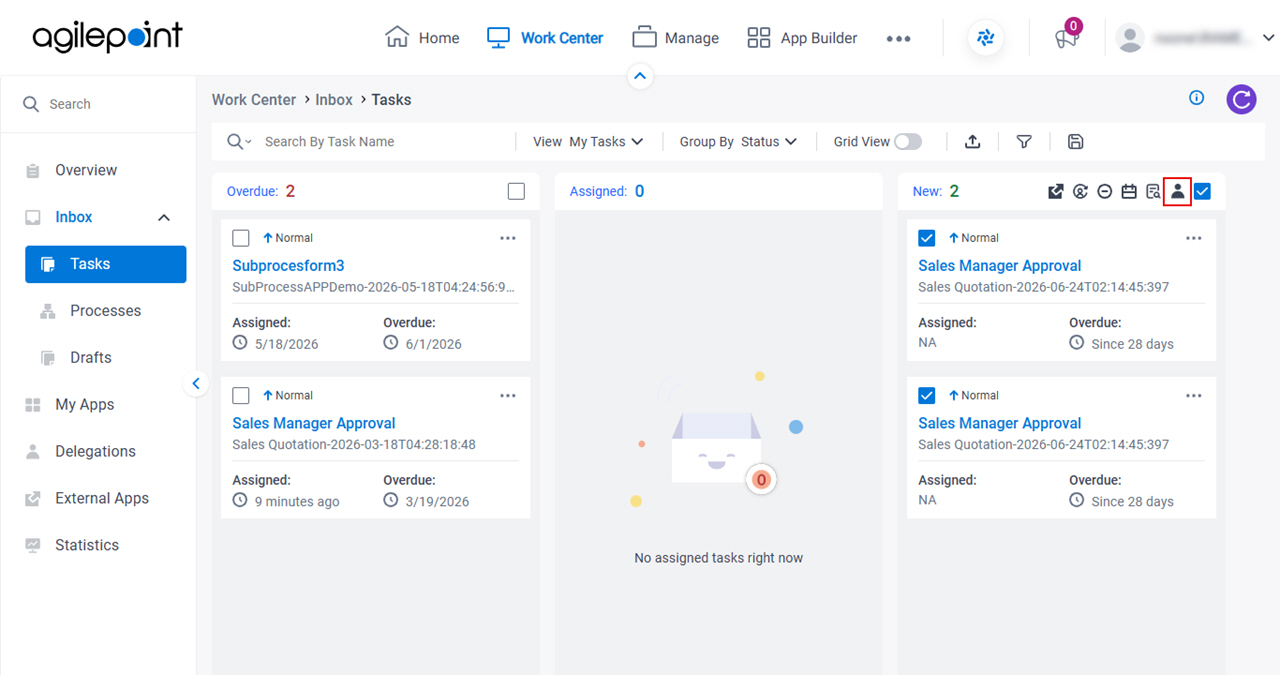Select Drafts in the sidebar

90,358
